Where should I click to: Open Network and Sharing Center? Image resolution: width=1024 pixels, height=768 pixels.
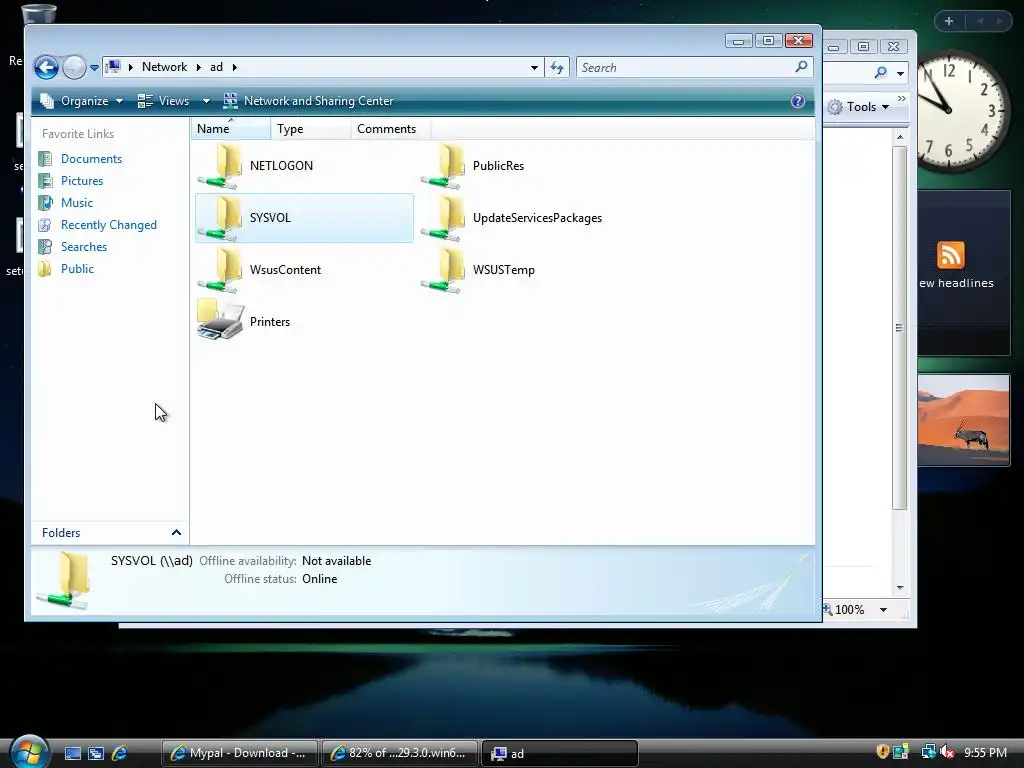point(308,101)
